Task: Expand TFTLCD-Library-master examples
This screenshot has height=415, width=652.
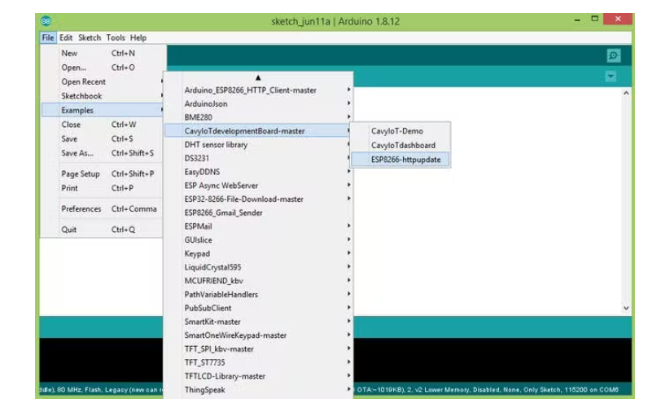Action: 259,376
